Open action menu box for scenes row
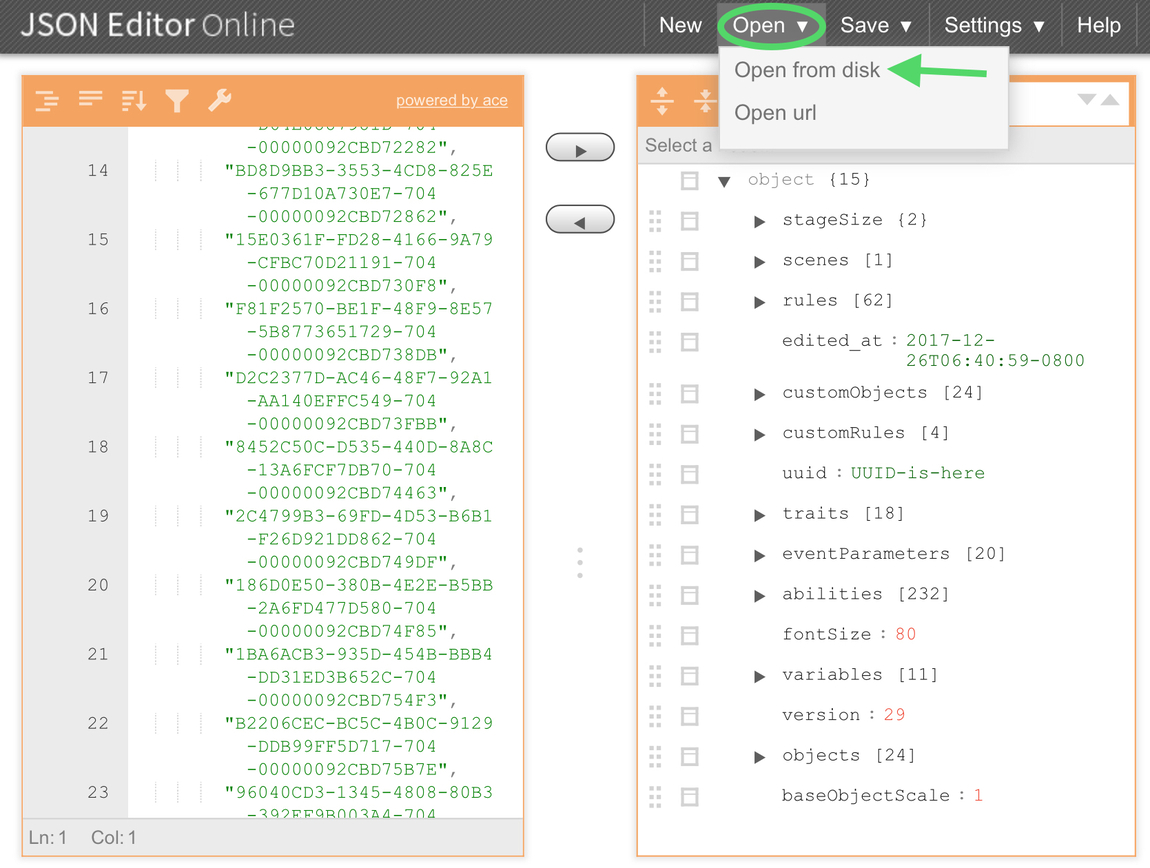The height and width of the screenshot is (868, 1150). click(689, 261)
